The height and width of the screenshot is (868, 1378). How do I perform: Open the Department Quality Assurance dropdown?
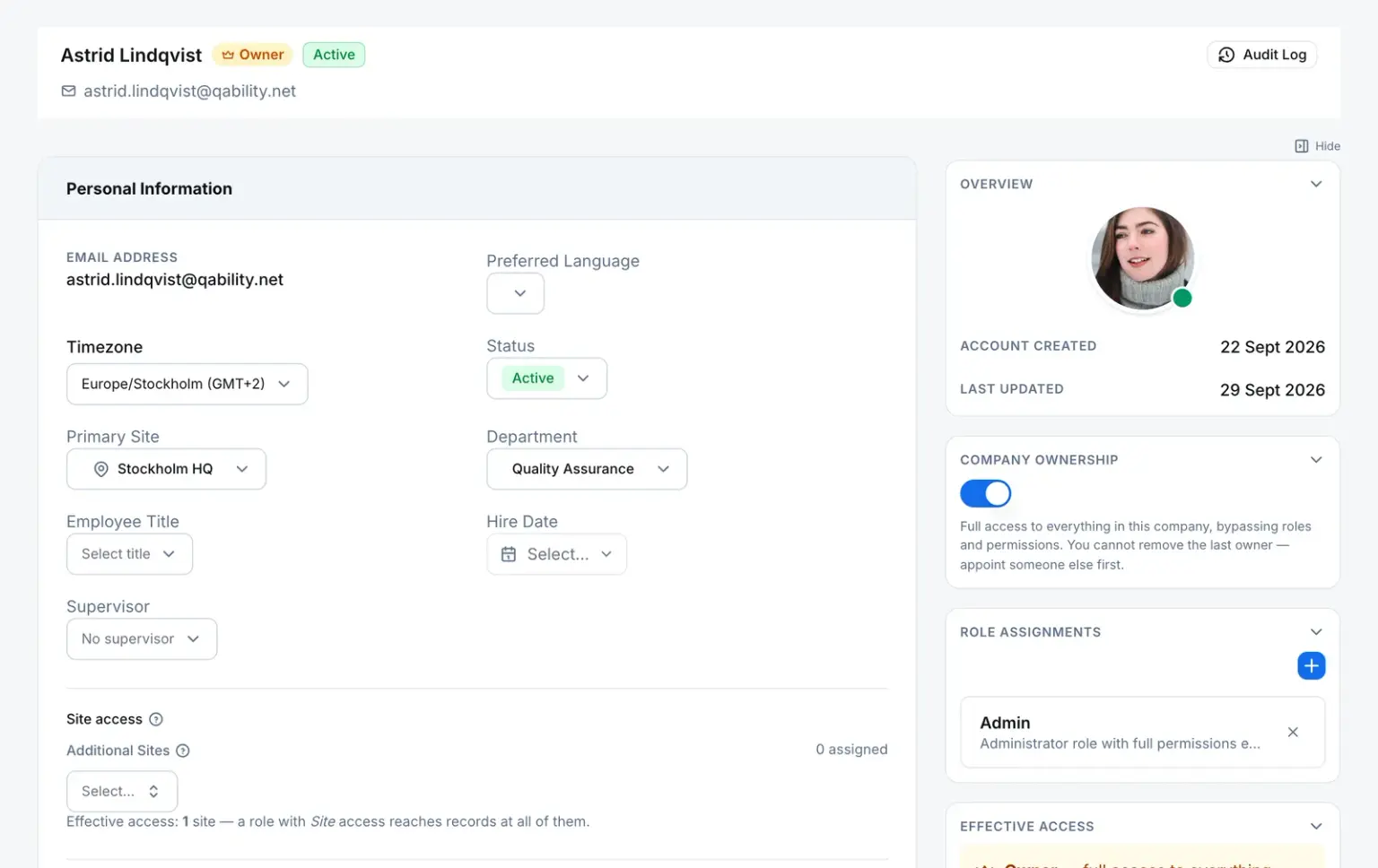(x=587, y=469)
